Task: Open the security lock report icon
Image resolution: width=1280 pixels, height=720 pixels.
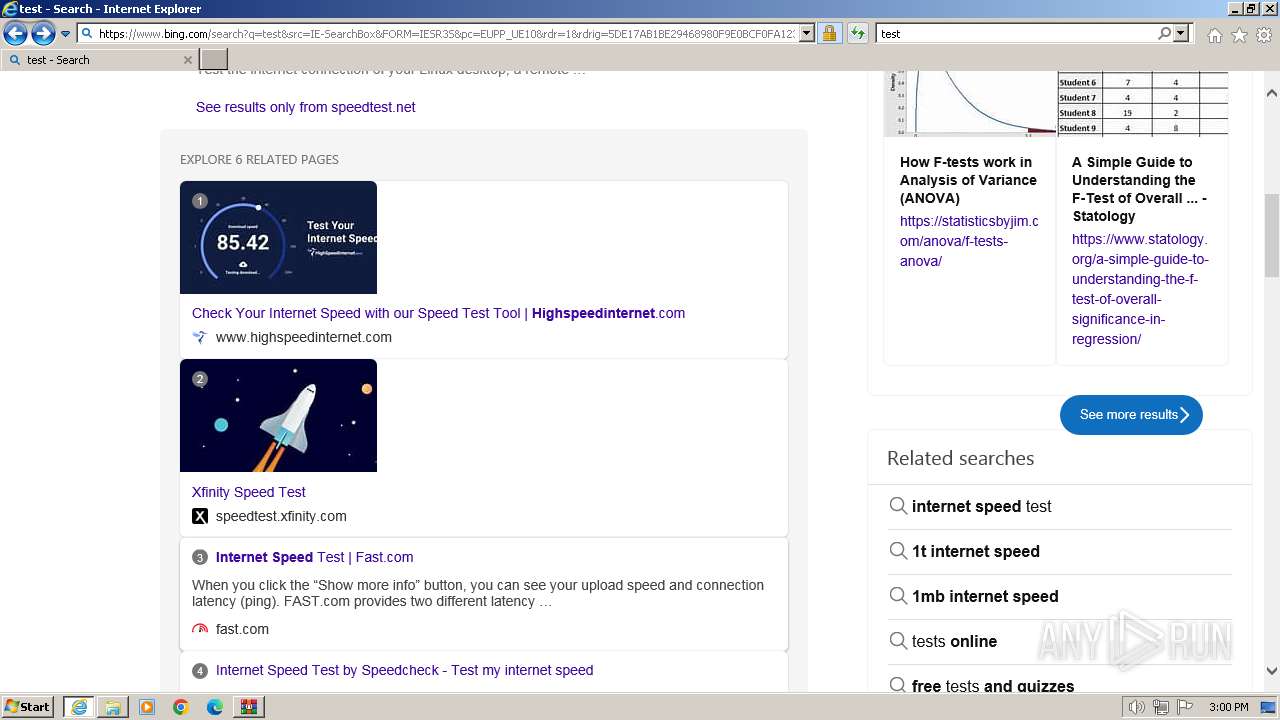Action: click(x=829, y=33)
